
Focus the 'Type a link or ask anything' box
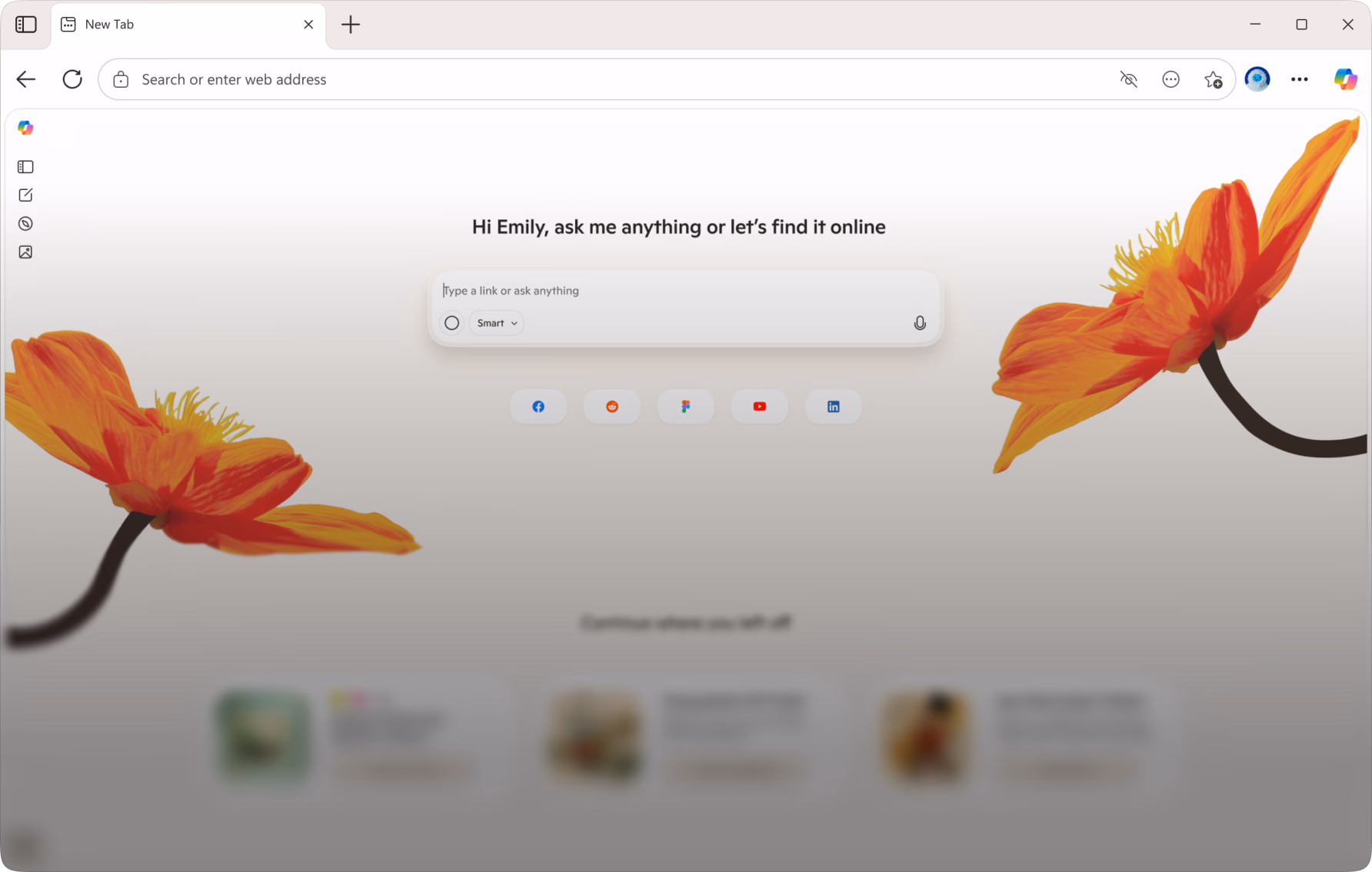click(684, 291)
